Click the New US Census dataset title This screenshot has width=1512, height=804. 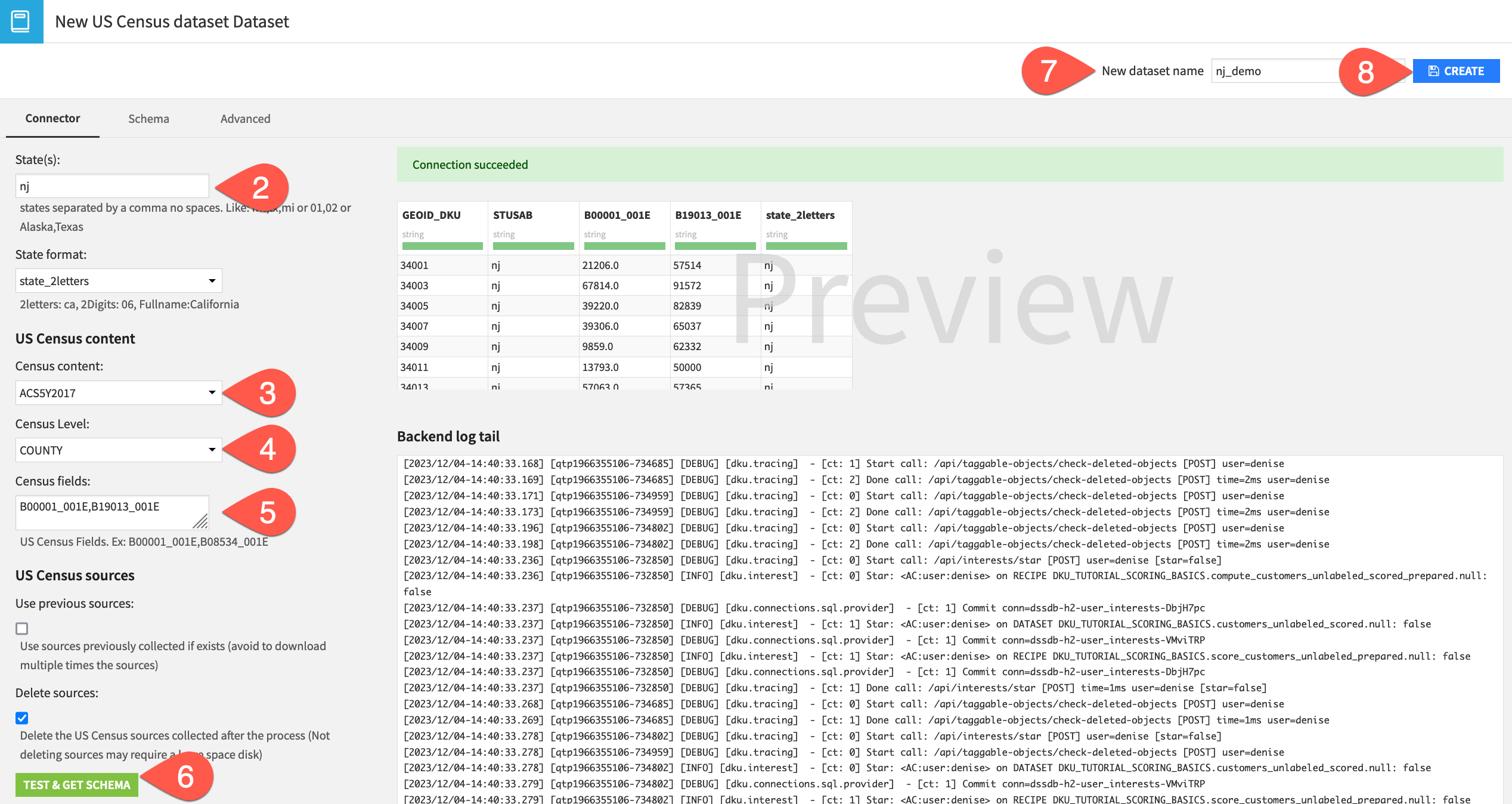tap(172, 21)
